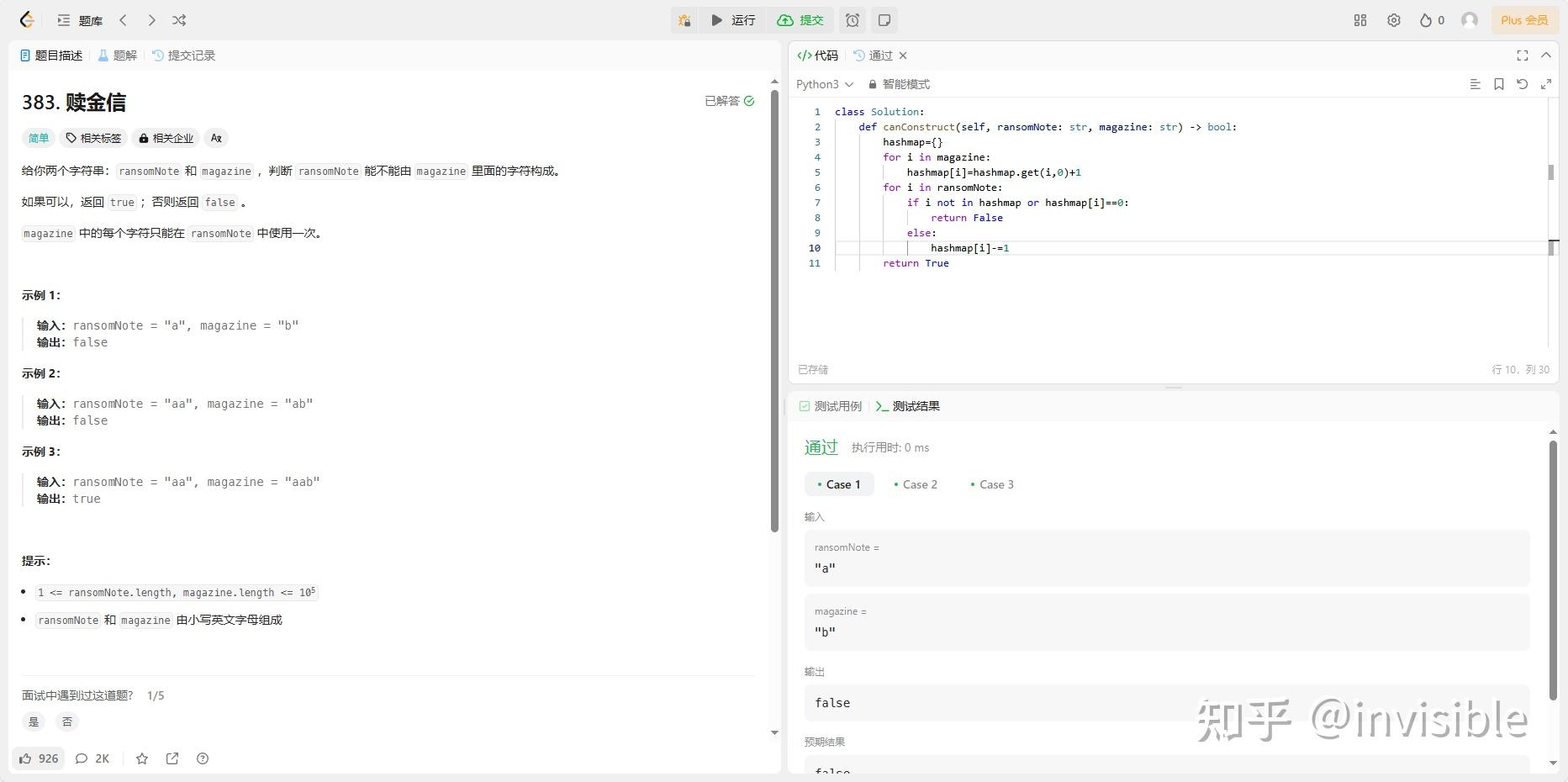
Task: Open the notes sticky icon
Action: coord(884,20)
